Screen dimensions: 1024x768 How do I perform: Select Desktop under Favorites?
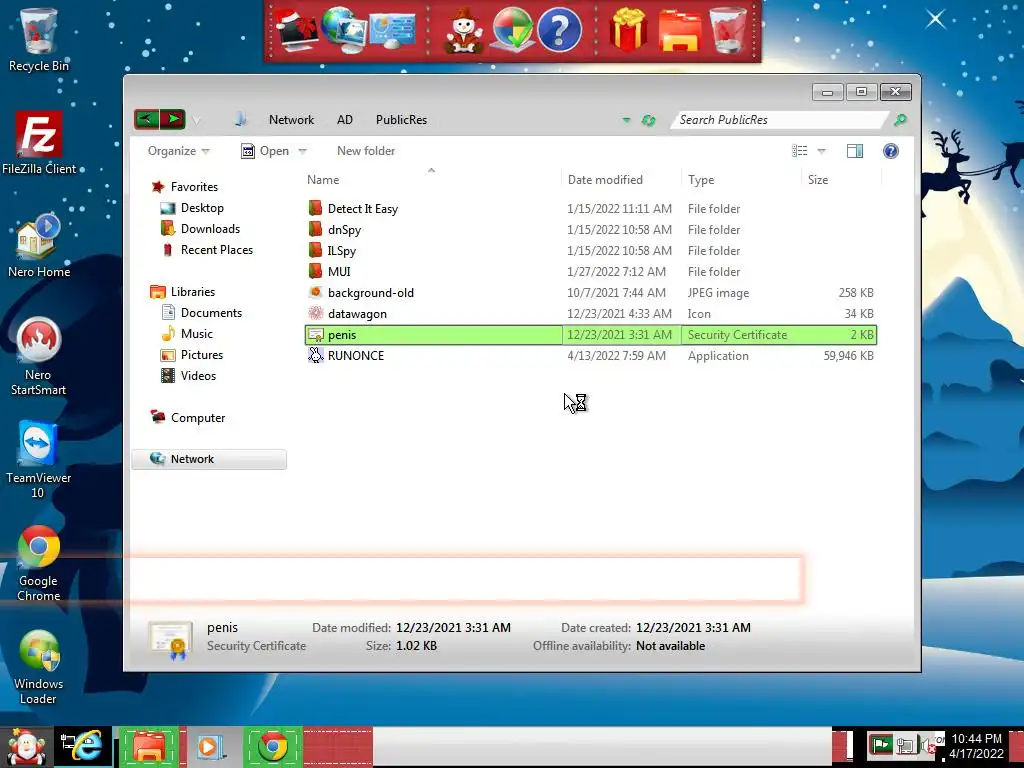tap(192, 208)
